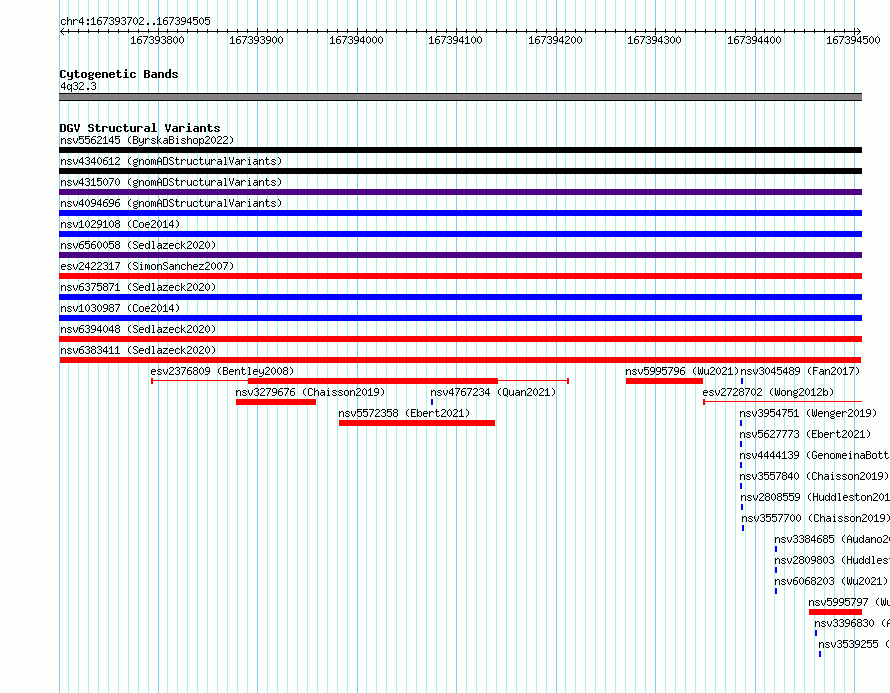Click the black bar under nsv5562145
This screenshot has height=693, width=890.
(x=460, y=150)
